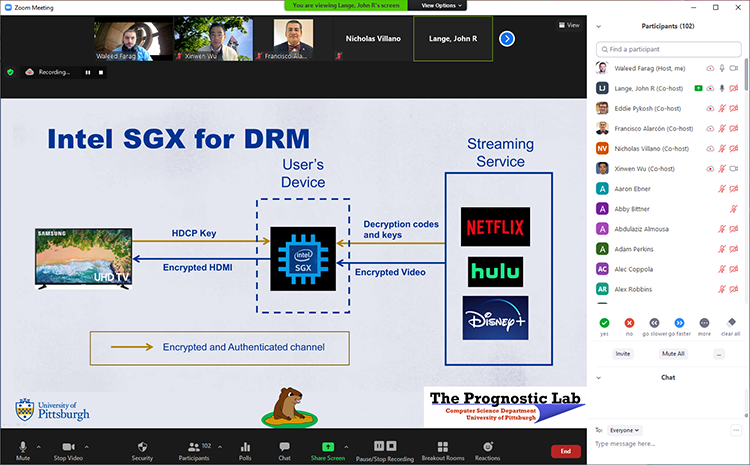750x465 pixels.
Task: End the meeting
Action: (566, 451)
